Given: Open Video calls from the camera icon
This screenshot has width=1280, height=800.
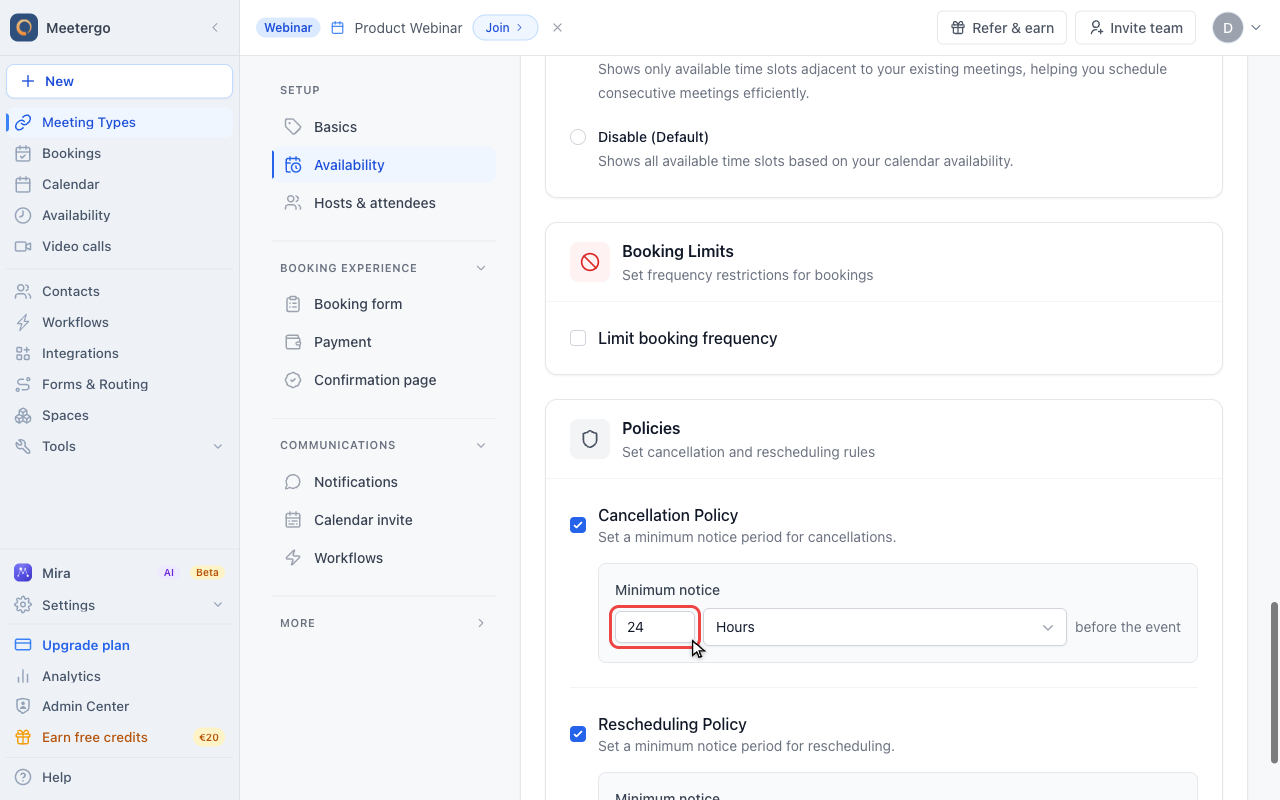Looking at the screenshot, I should [x=23, y=246].
